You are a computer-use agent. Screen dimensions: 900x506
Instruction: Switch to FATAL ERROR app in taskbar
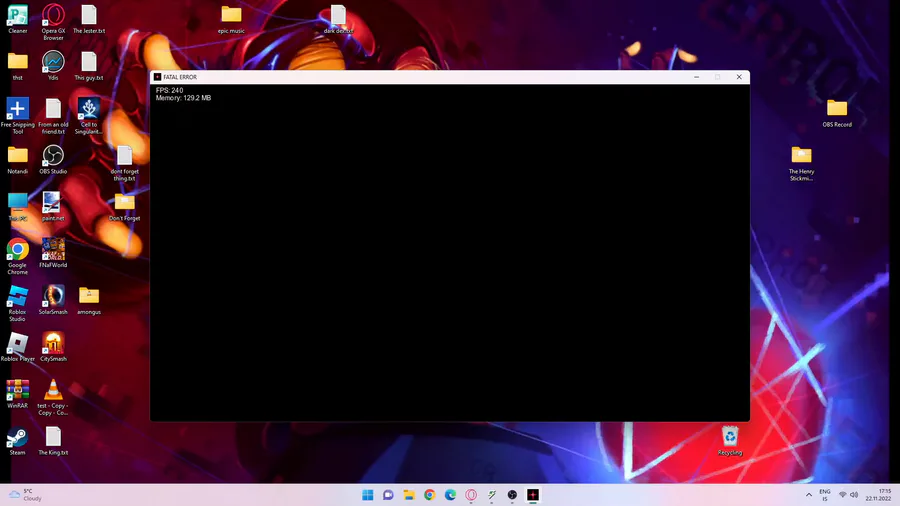(x=533, y=495)
